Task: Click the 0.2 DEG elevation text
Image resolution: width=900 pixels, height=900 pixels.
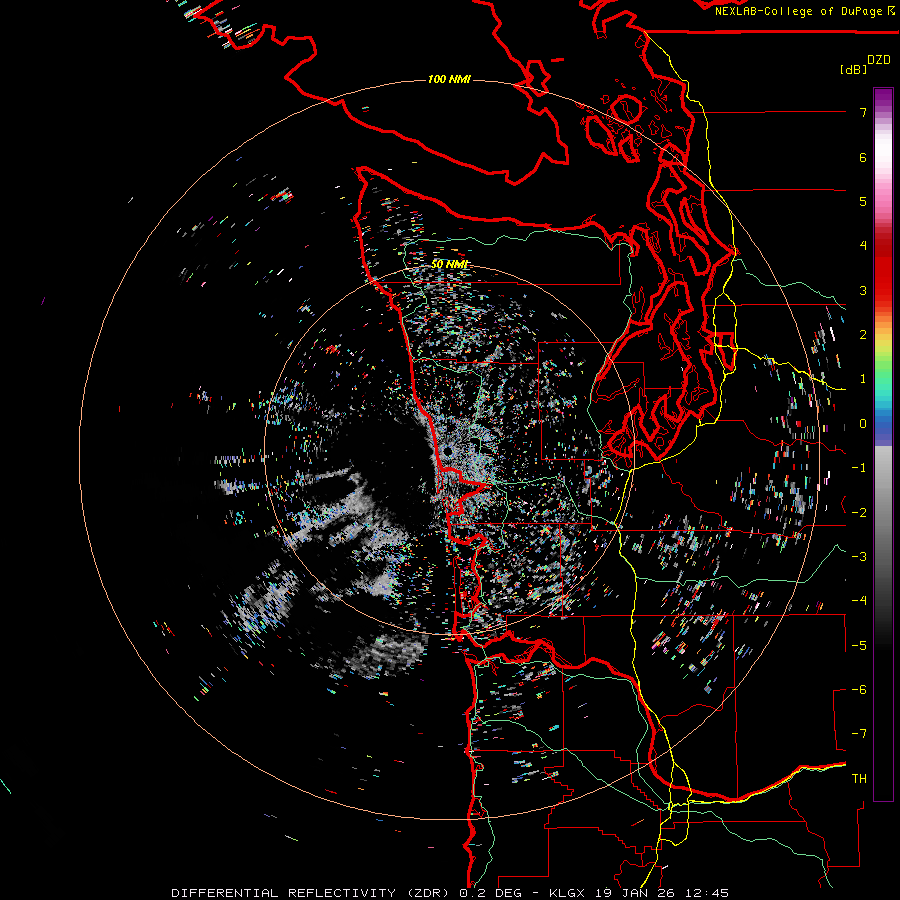Action: 491,893
